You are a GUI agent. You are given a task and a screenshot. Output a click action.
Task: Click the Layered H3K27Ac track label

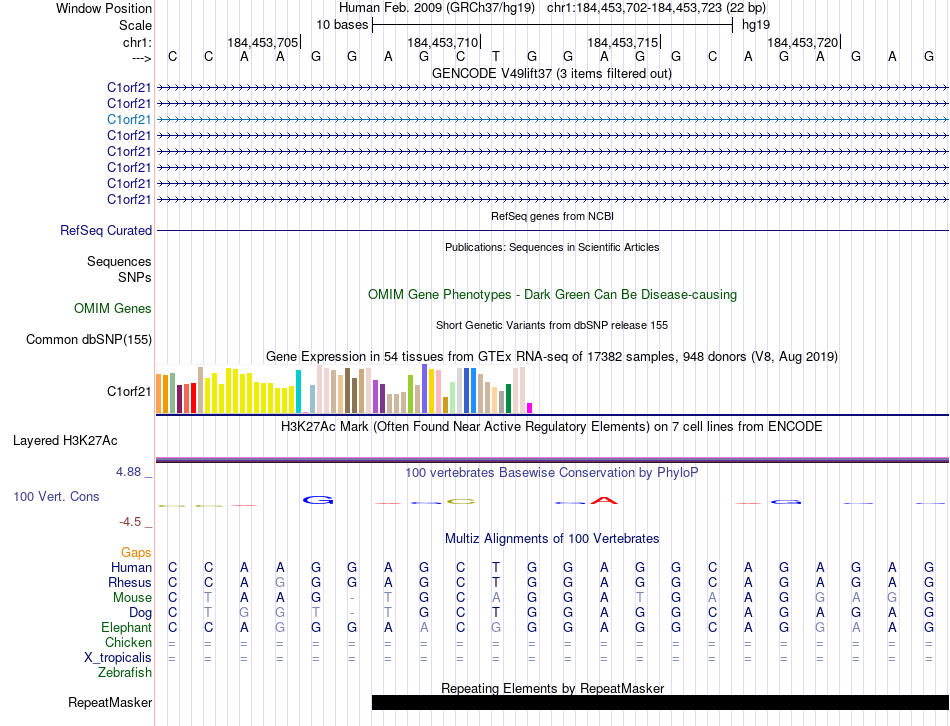[65, 440]
